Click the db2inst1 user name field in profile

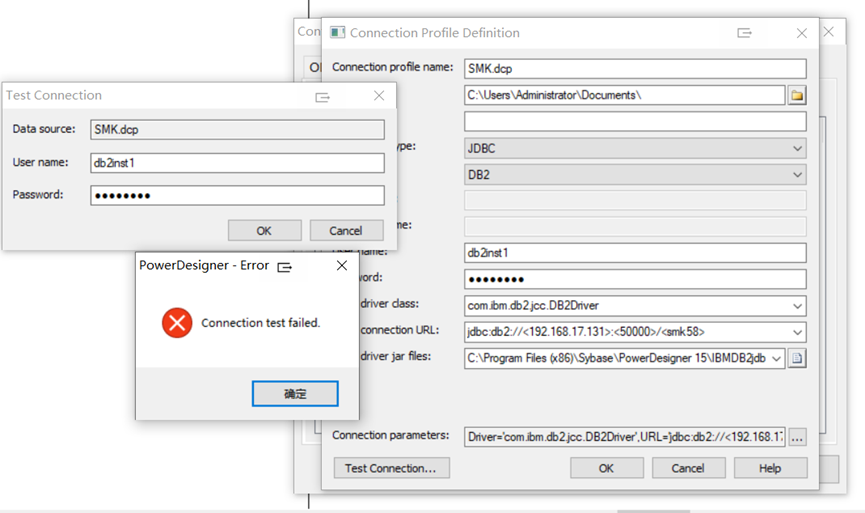click(635, 253)
